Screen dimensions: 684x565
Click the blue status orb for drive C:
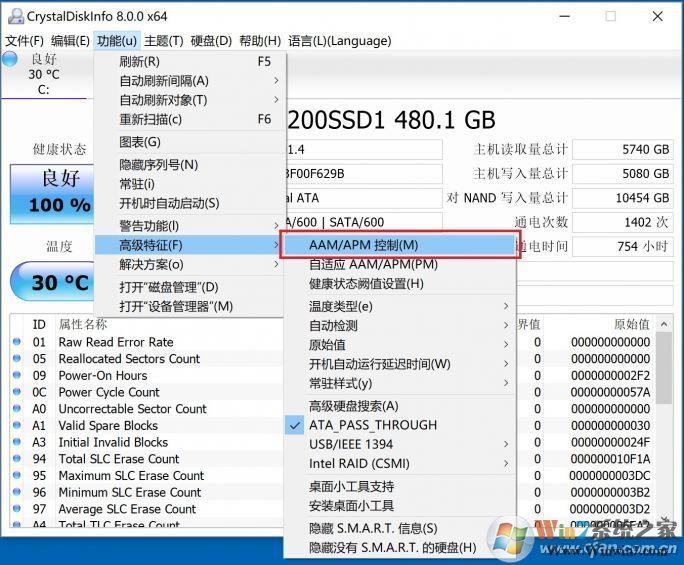(x=9, y=59)
